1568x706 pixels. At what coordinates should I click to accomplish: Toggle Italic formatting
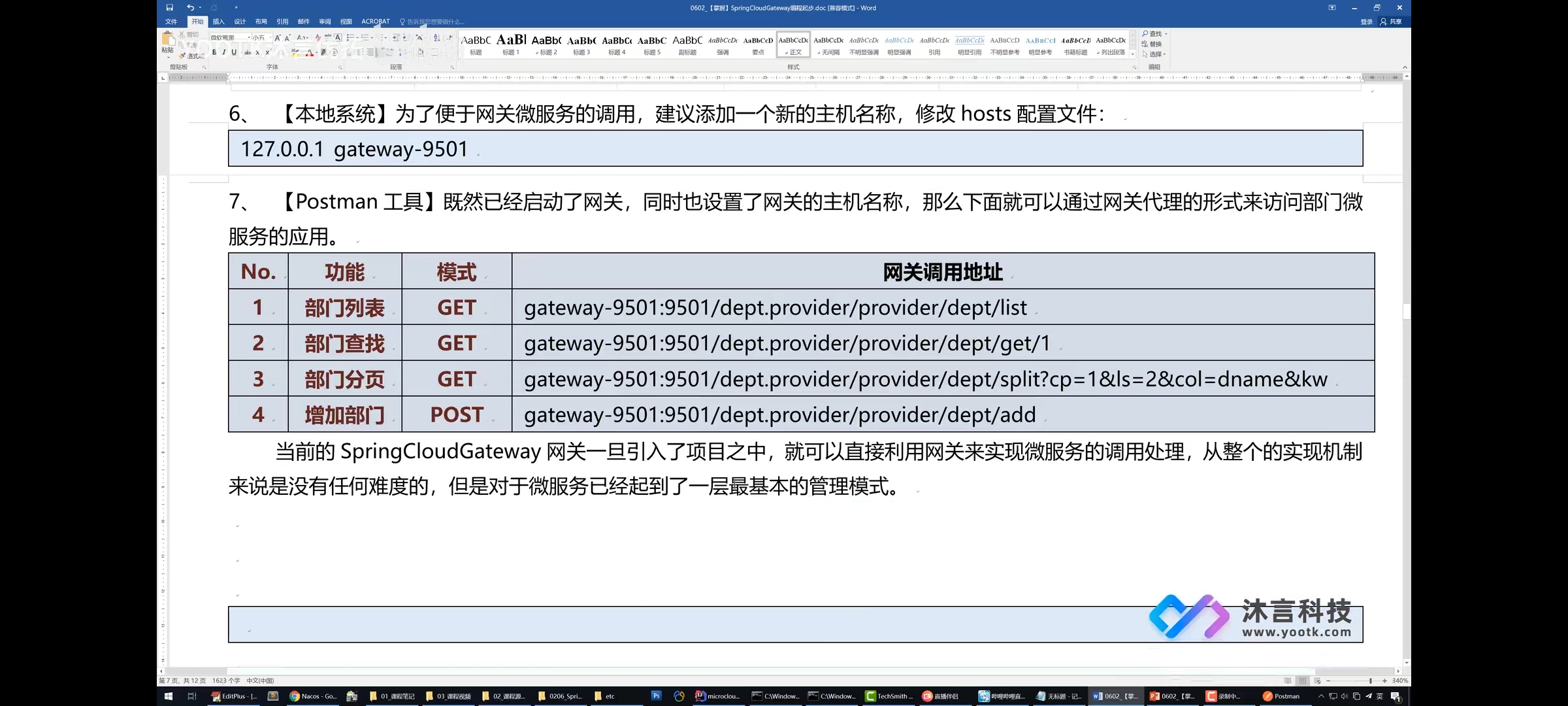224,52
